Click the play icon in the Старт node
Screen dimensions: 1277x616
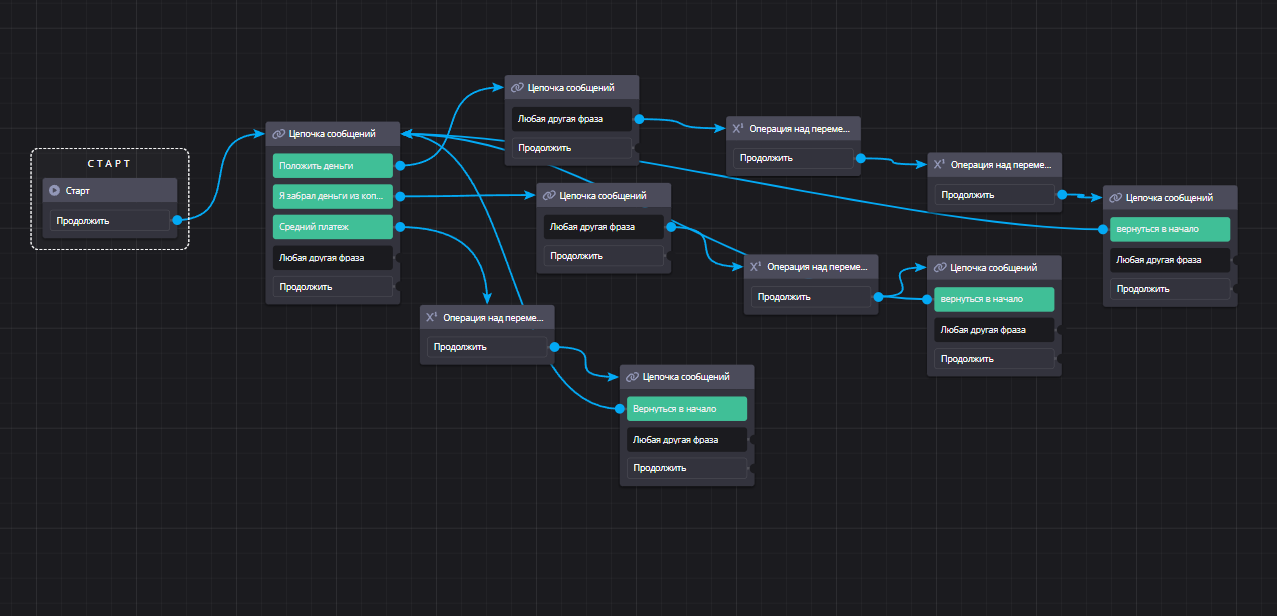point(55,190)
